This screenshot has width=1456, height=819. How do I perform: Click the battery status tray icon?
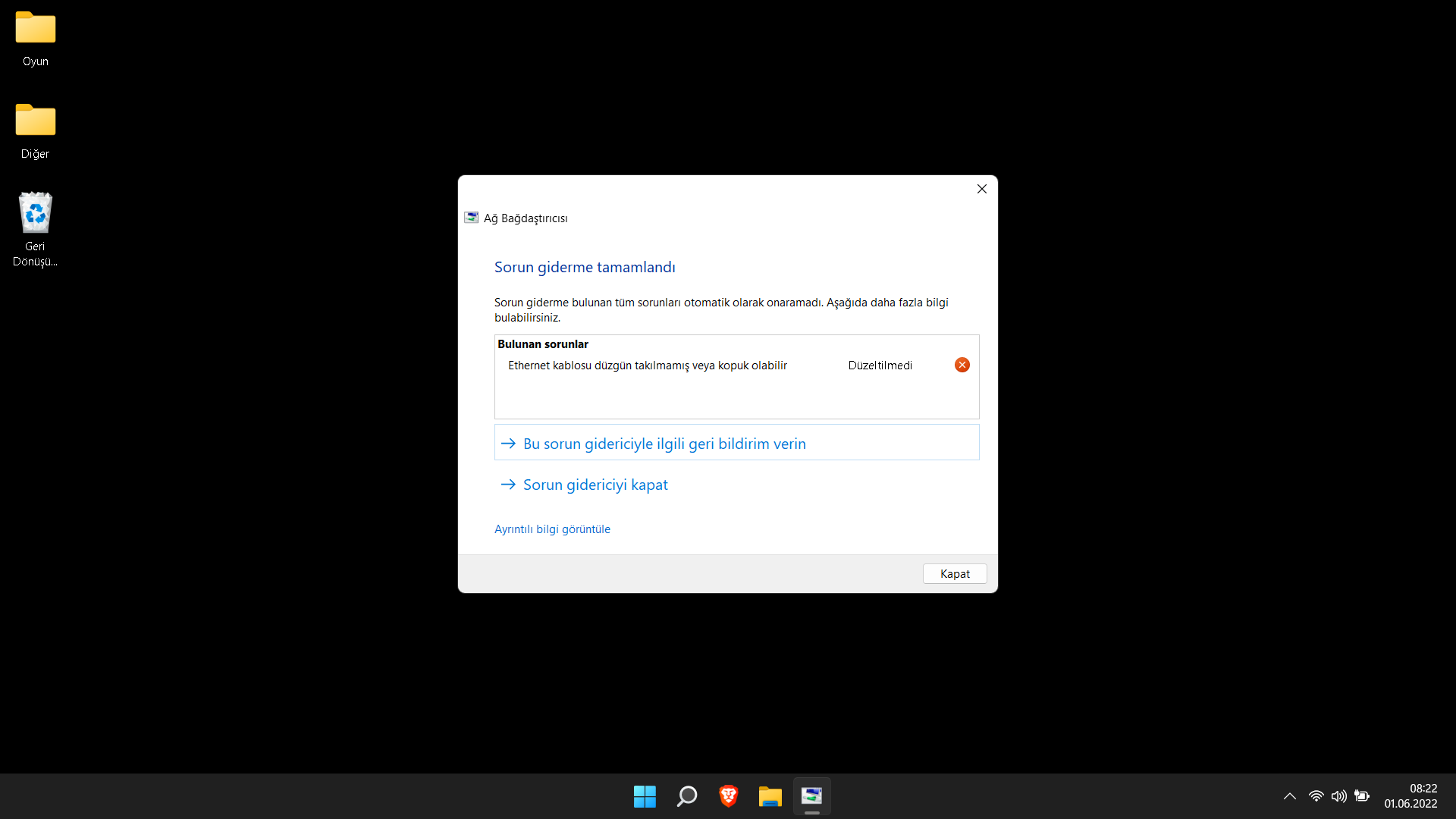point(1362,796)
